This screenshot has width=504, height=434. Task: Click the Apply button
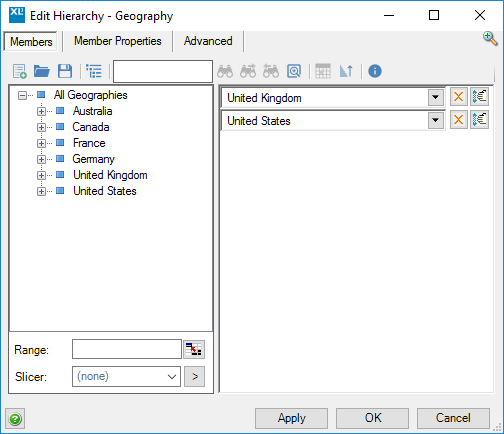291,418
